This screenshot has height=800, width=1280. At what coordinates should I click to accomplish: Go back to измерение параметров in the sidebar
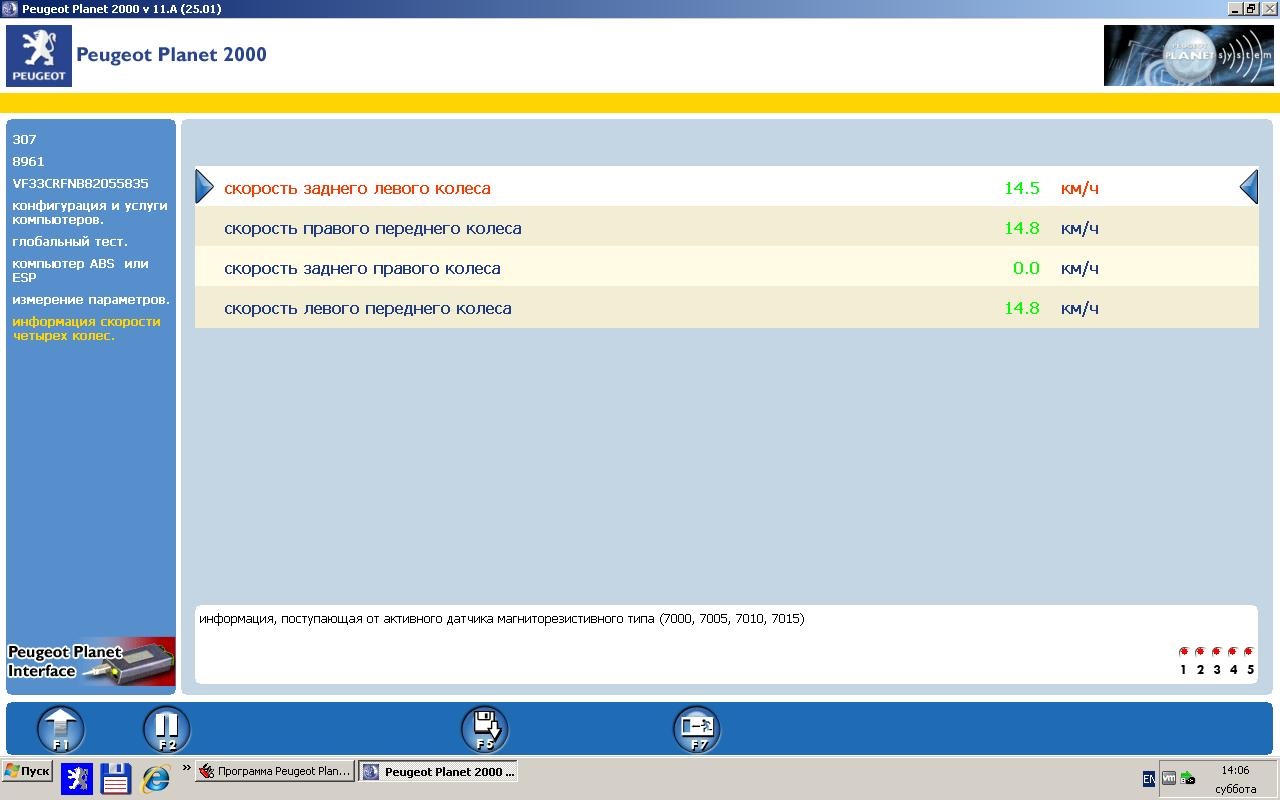tap(91, 299)
